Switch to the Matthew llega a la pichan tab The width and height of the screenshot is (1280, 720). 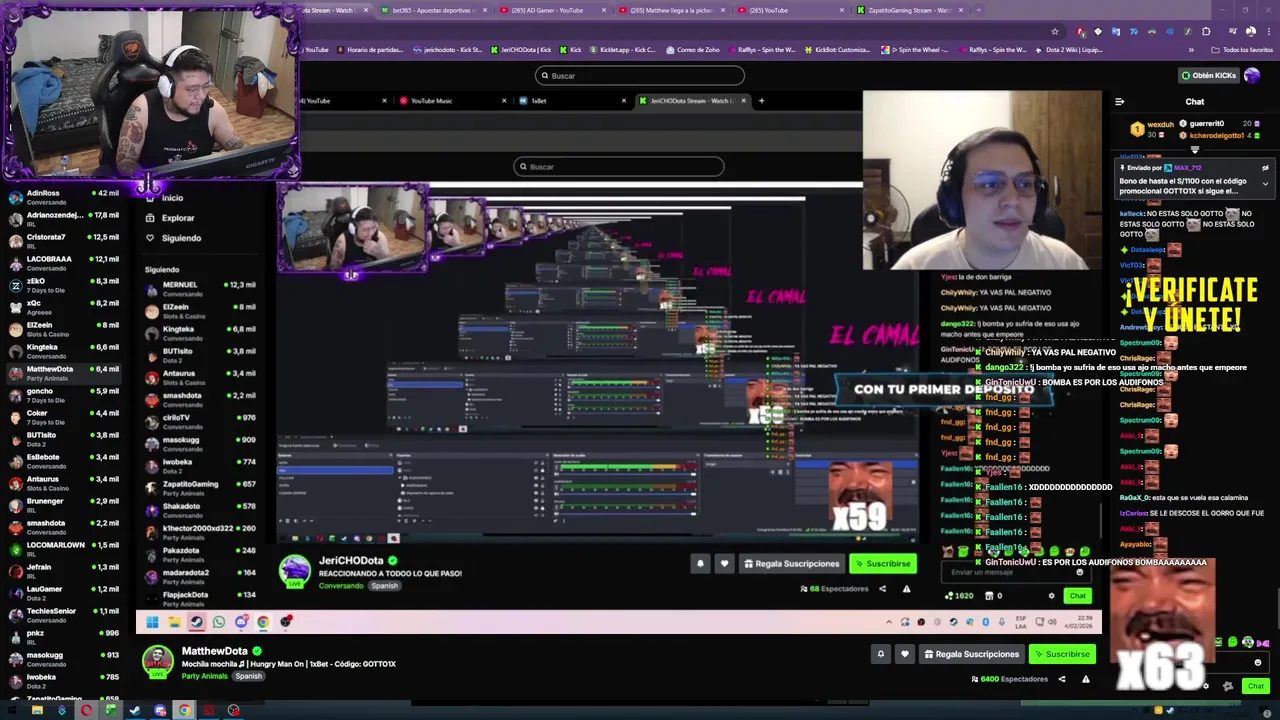click(x=672, y=10)
